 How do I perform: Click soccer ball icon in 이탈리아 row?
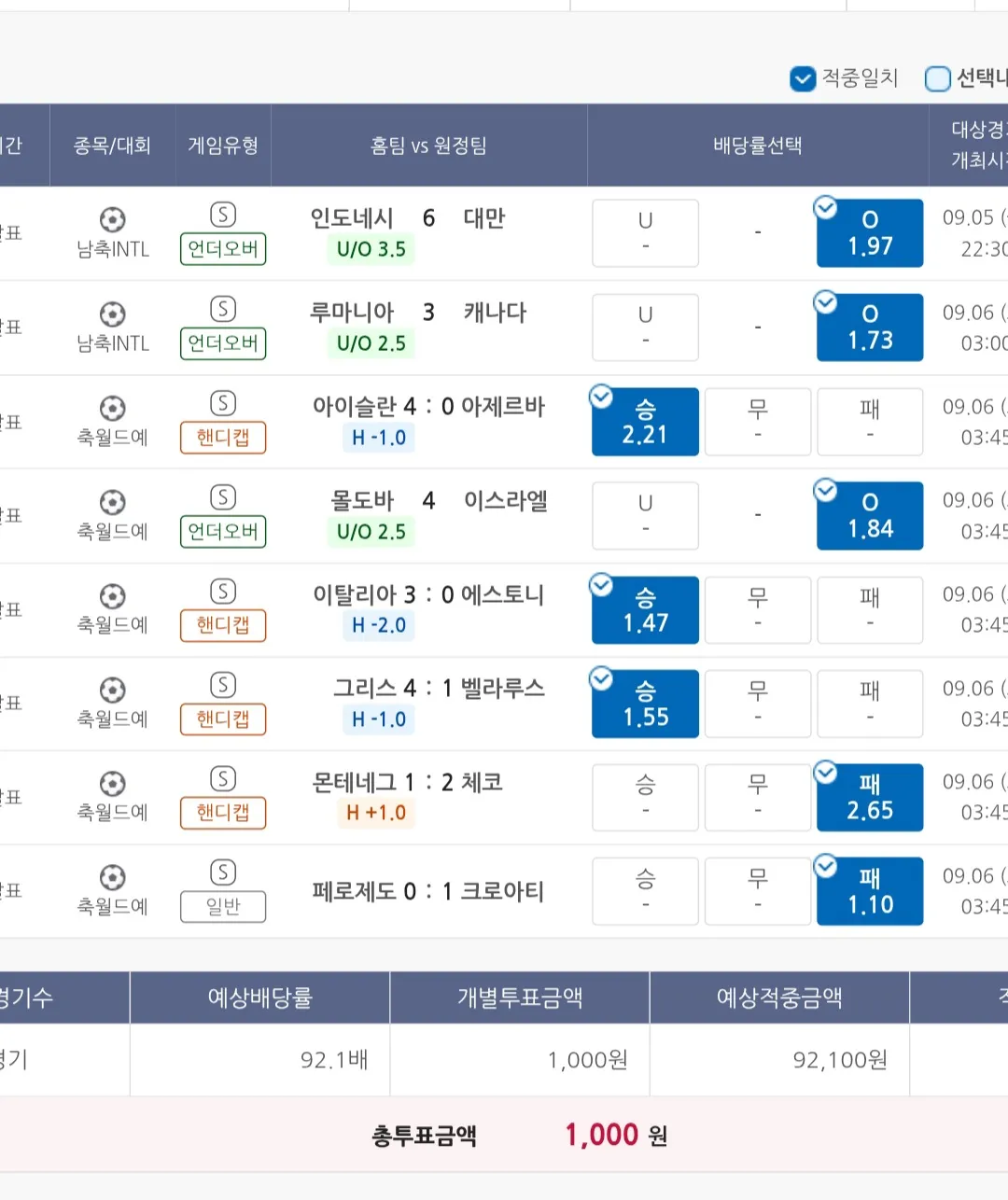112,595
